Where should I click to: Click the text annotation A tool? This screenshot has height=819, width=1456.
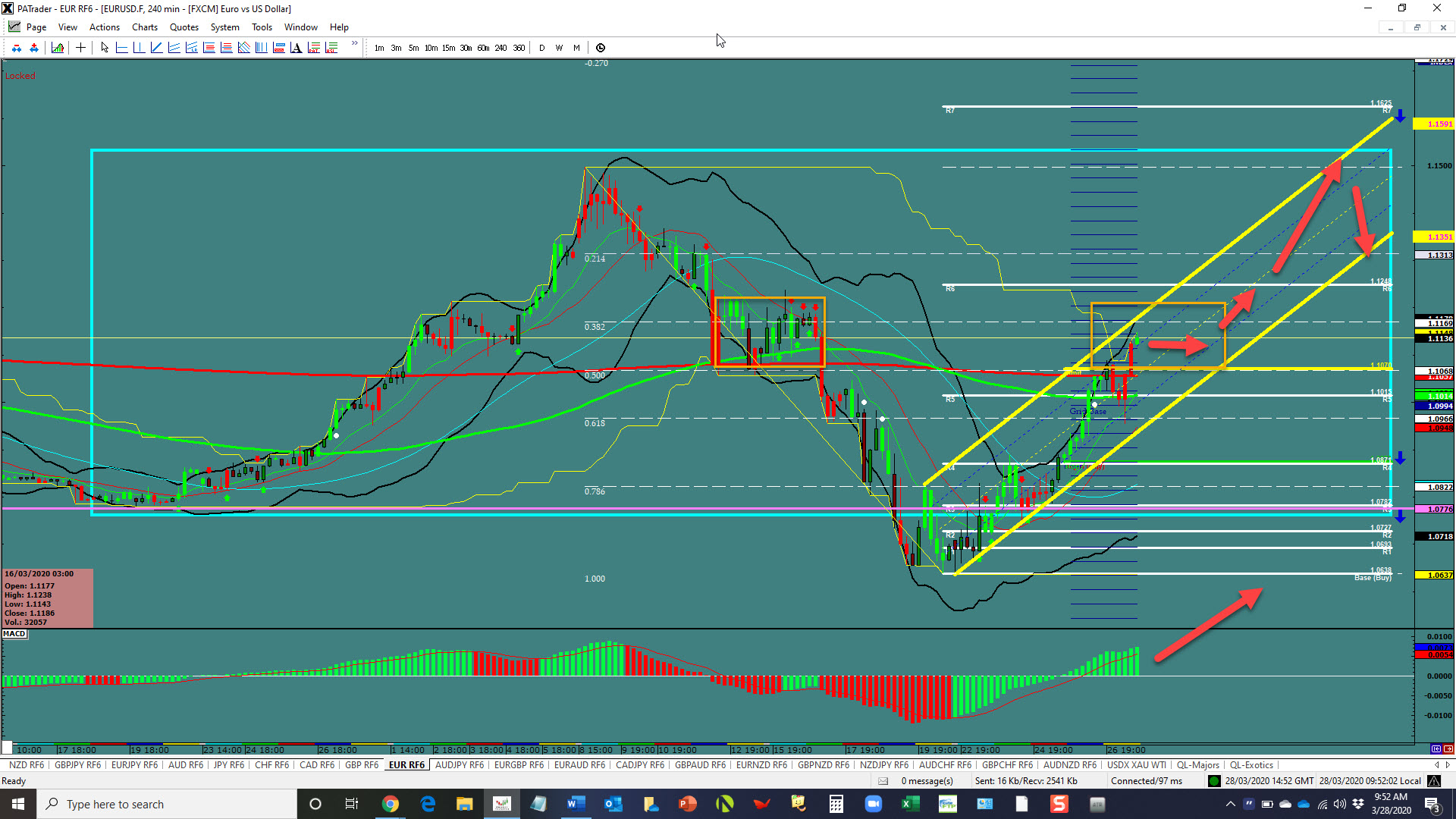pos(296,48)
